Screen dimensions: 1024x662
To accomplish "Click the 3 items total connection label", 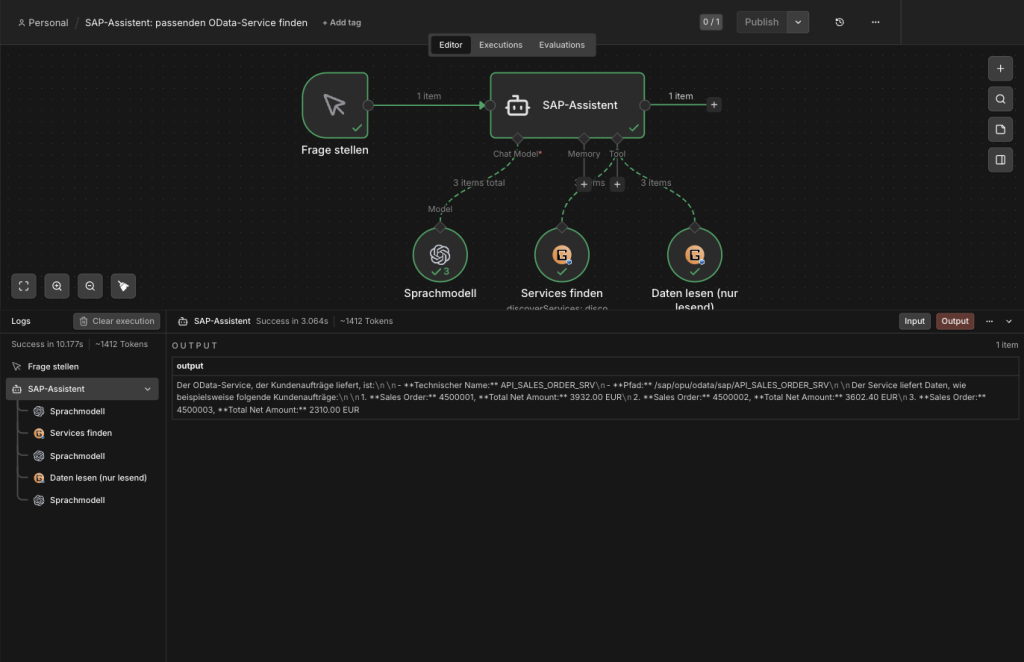I will (479, 183).
